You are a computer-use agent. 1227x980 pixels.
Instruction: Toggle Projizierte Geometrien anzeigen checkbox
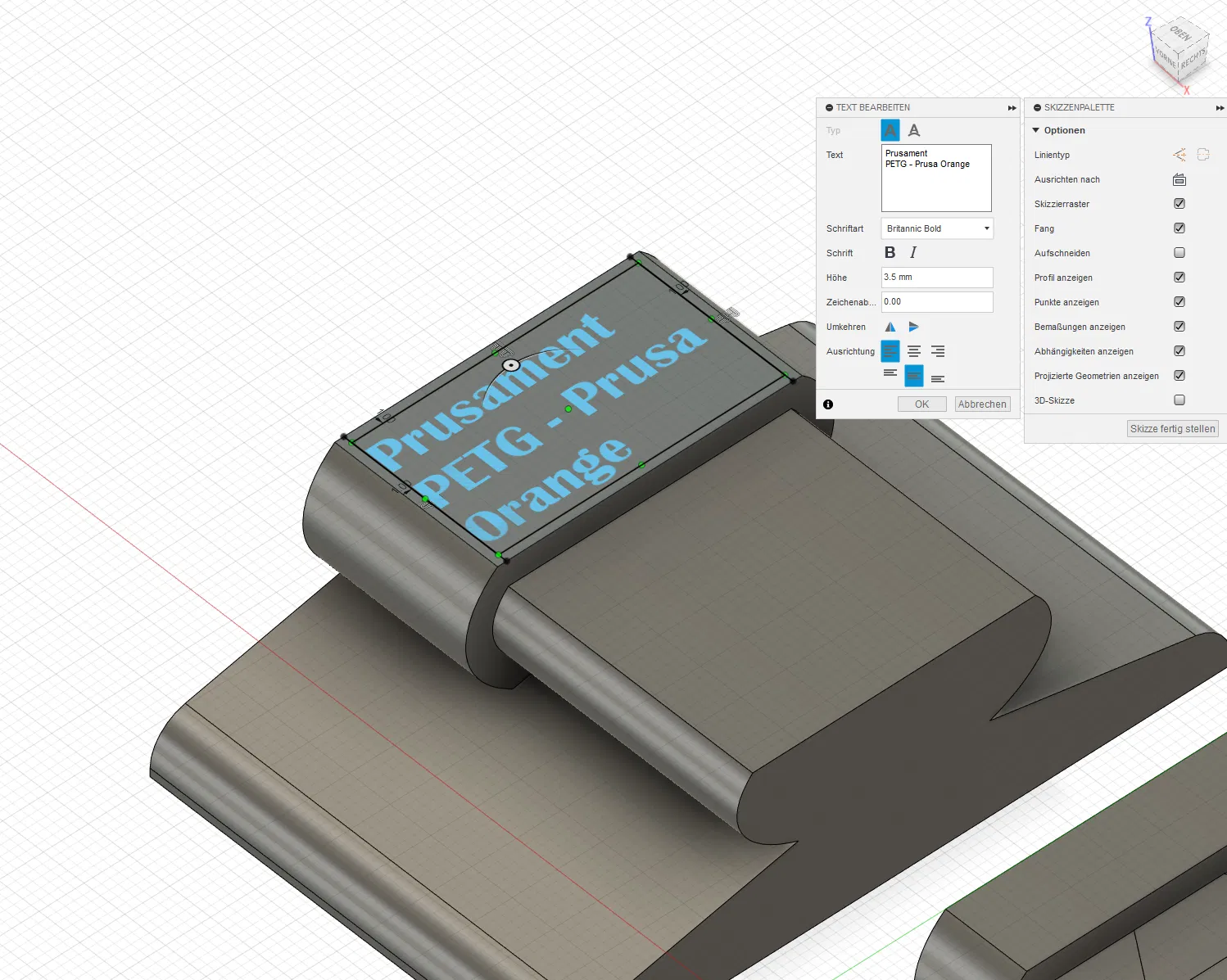pos(1179,376)
